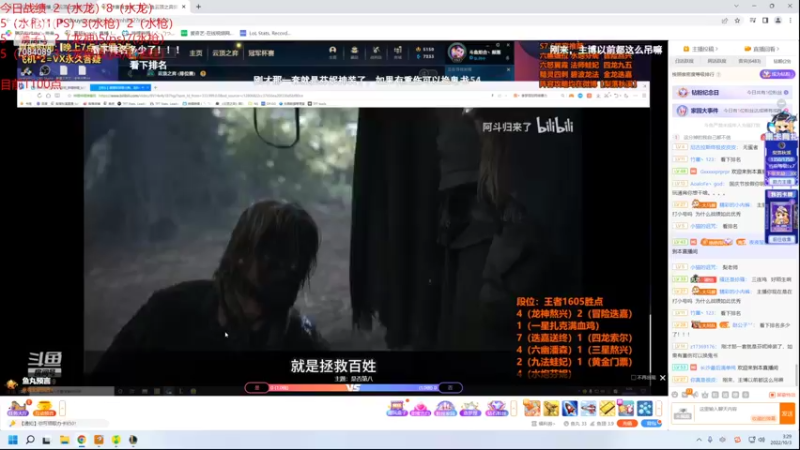Open Chrome browser on taskbar
800x450 pixels.
pos(82,440)
